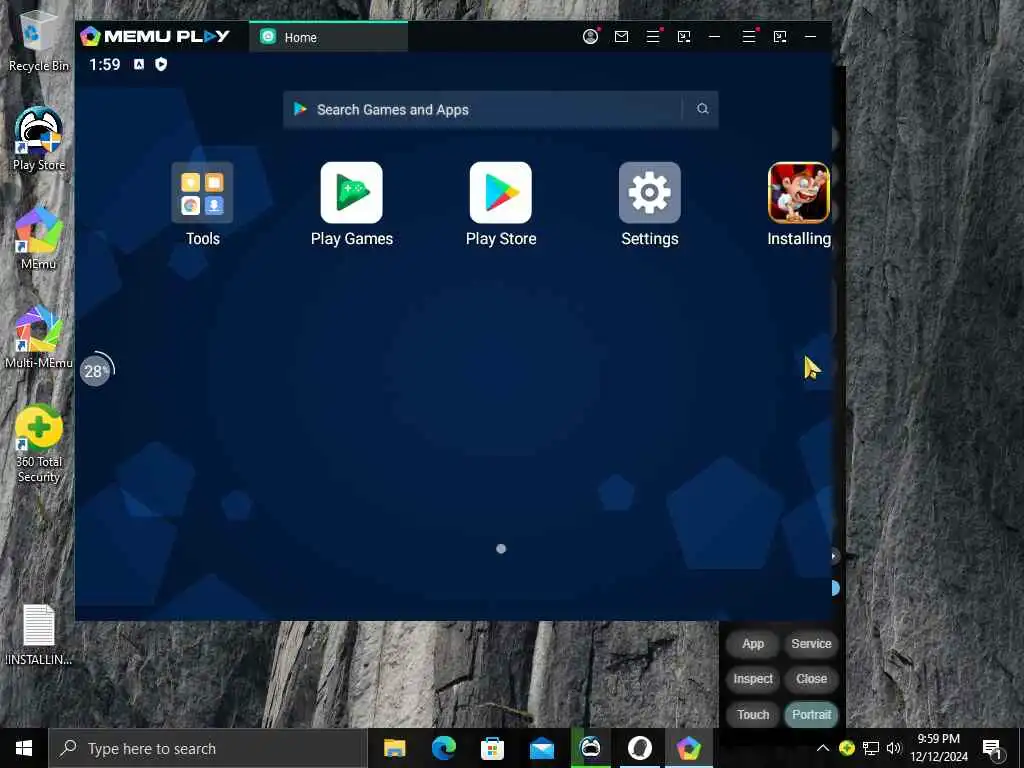
Task: Click the shield icon in Android status bar
Action: click(161, 64)
